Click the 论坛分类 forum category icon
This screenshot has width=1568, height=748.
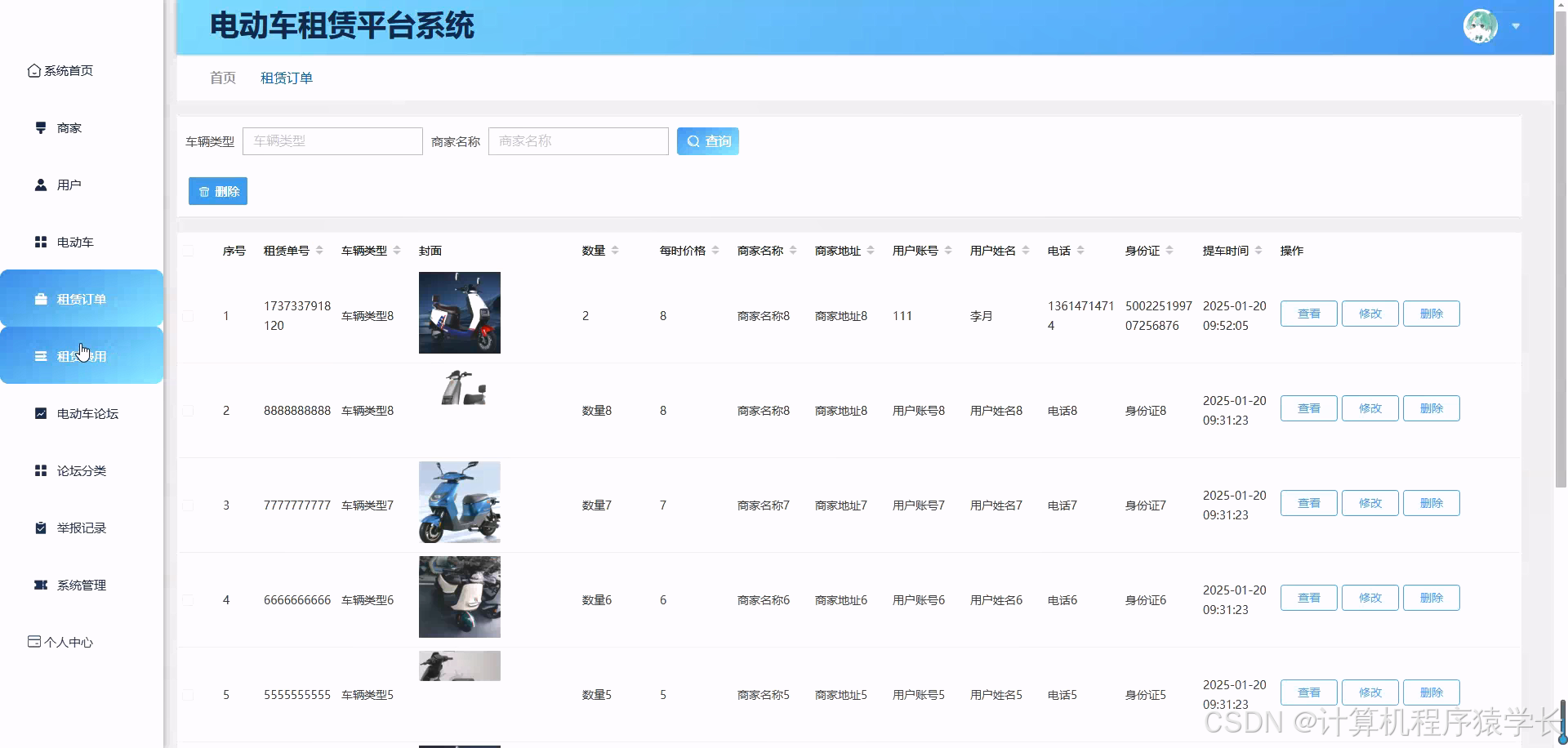tap(40, 470)
